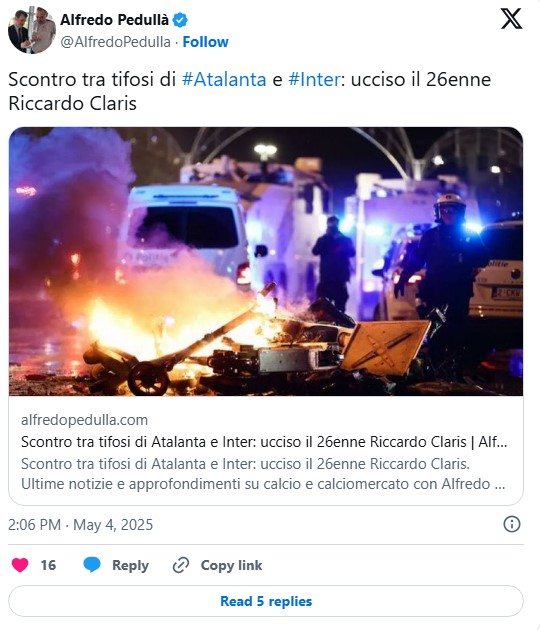Open the article card headline

point(264,442)
